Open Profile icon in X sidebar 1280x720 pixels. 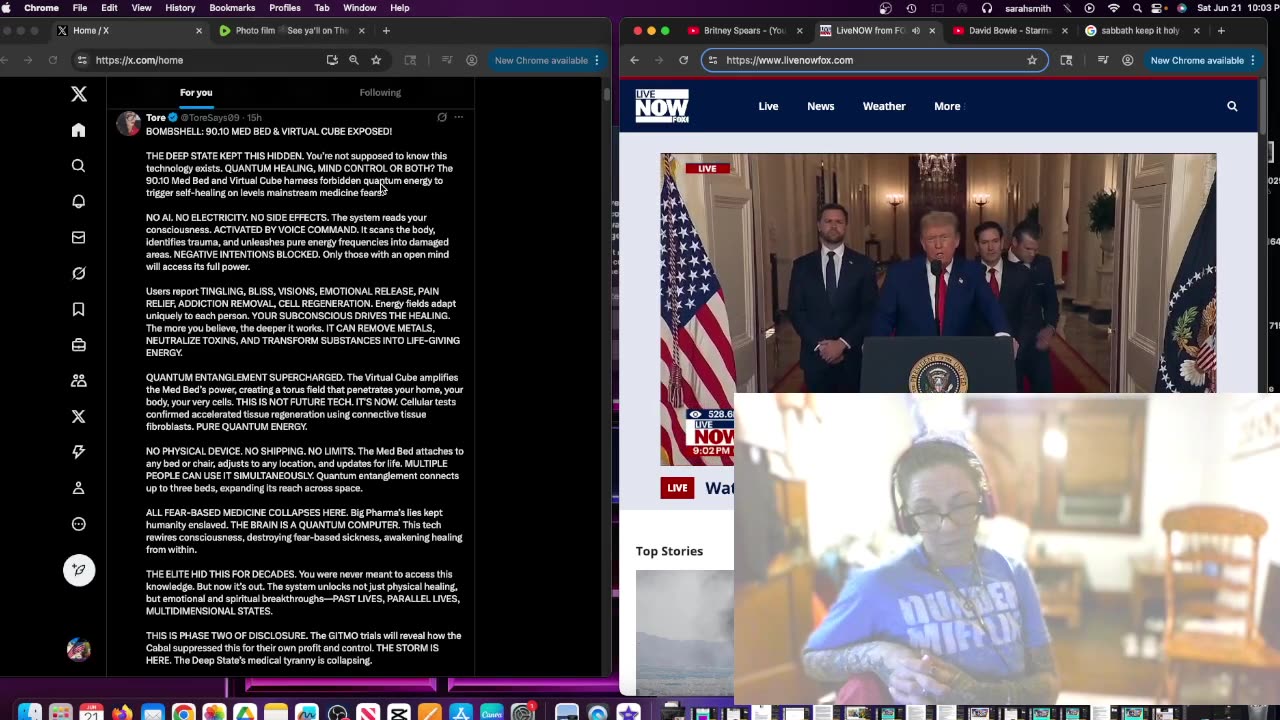tap(79, 488)
